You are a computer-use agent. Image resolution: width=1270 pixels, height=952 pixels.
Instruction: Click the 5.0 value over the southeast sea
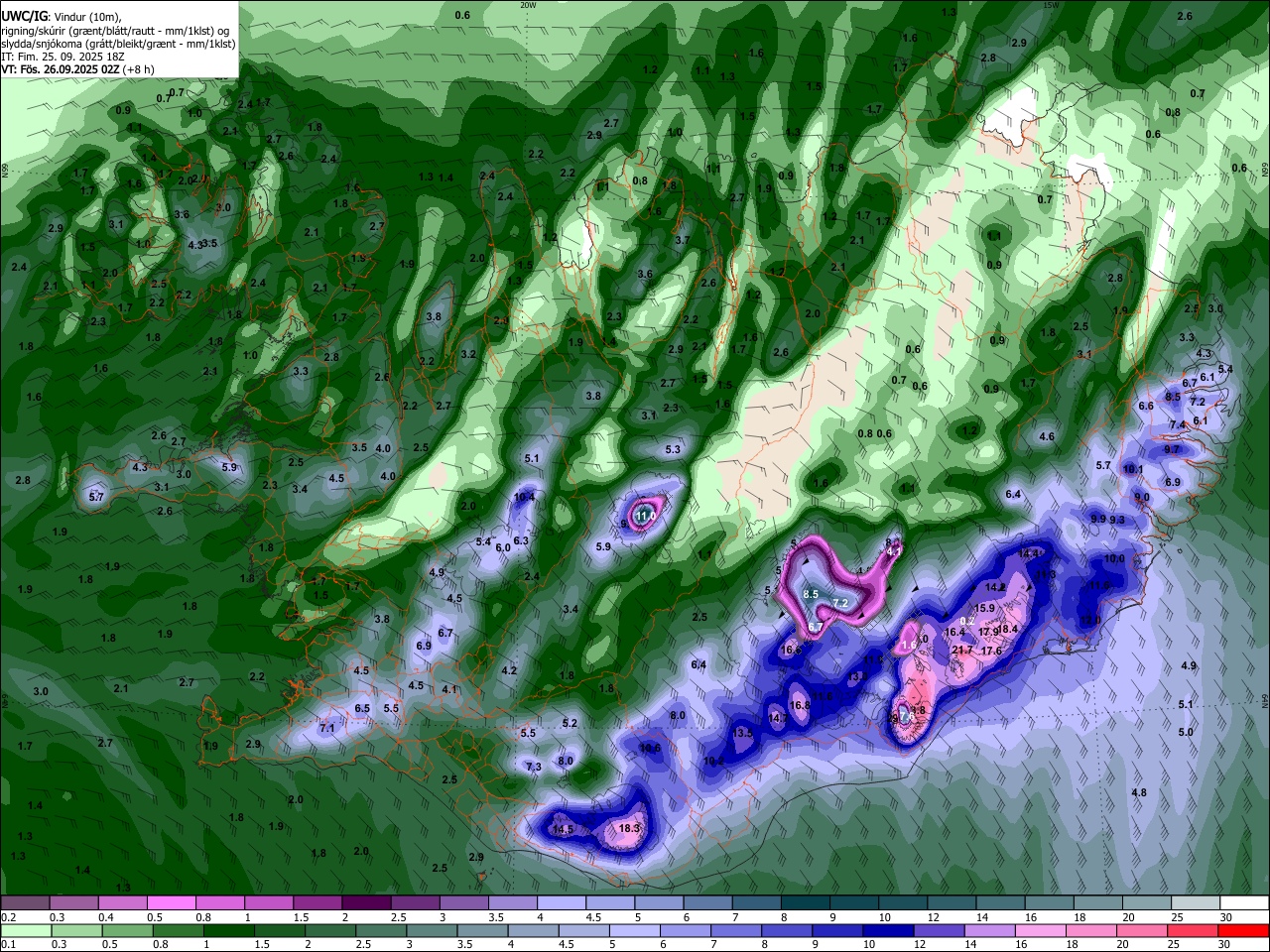pyautogui.click(x=1186, y=733)
